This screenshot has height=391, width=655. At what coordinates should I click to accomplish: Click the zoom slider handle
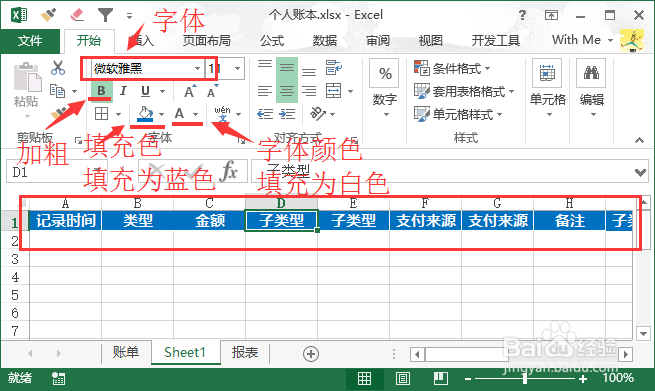point(525,379)
